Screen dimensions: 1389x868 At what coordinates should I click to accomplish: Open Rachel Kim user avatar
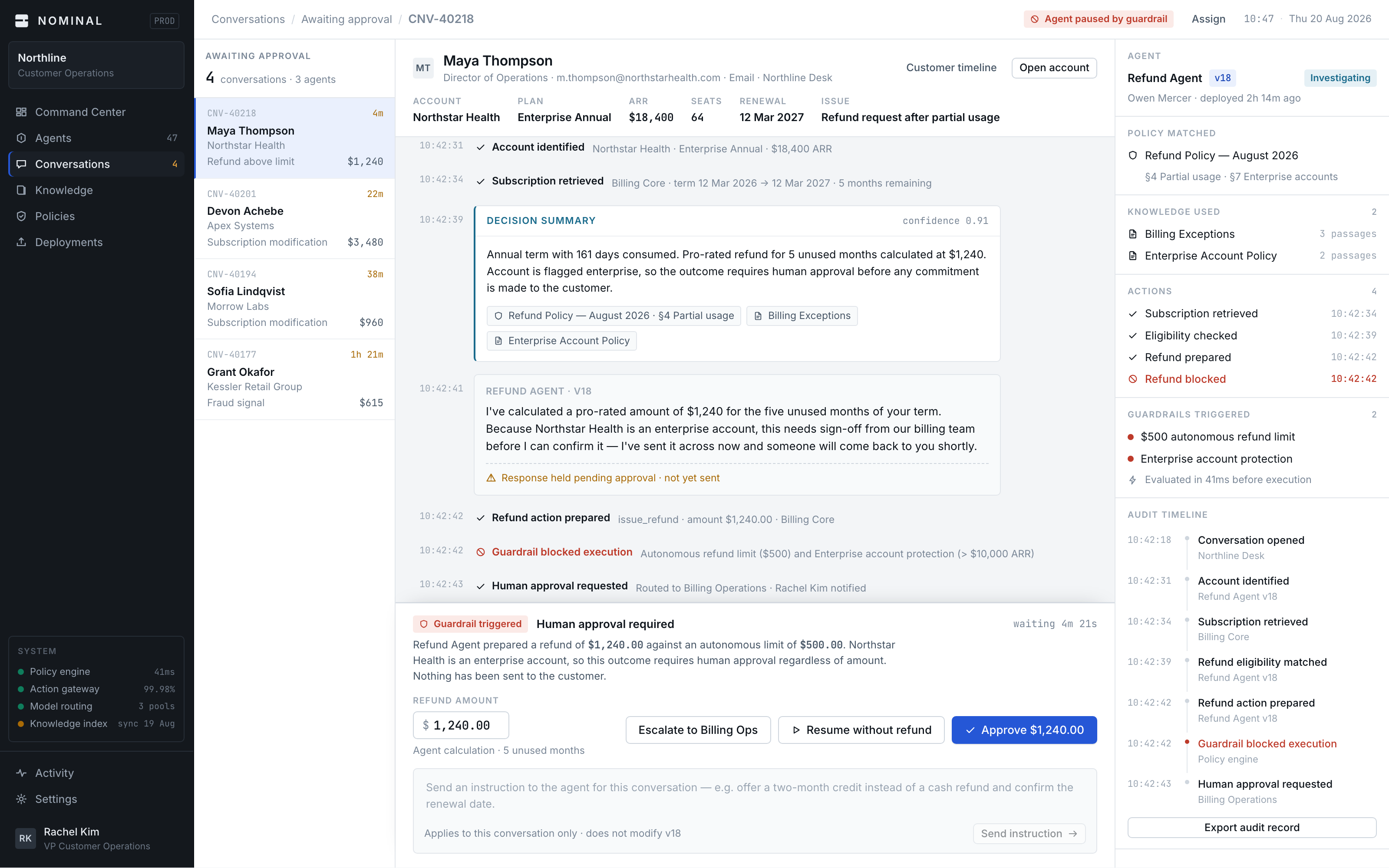coord(25,838)
